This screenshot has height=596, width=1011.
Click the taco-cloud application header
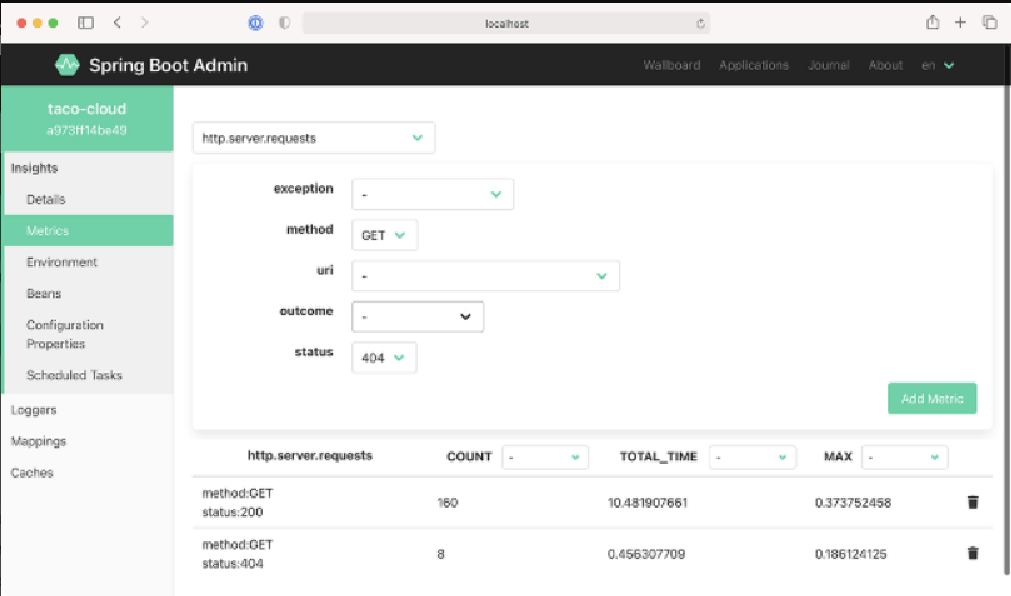point(87,119)
